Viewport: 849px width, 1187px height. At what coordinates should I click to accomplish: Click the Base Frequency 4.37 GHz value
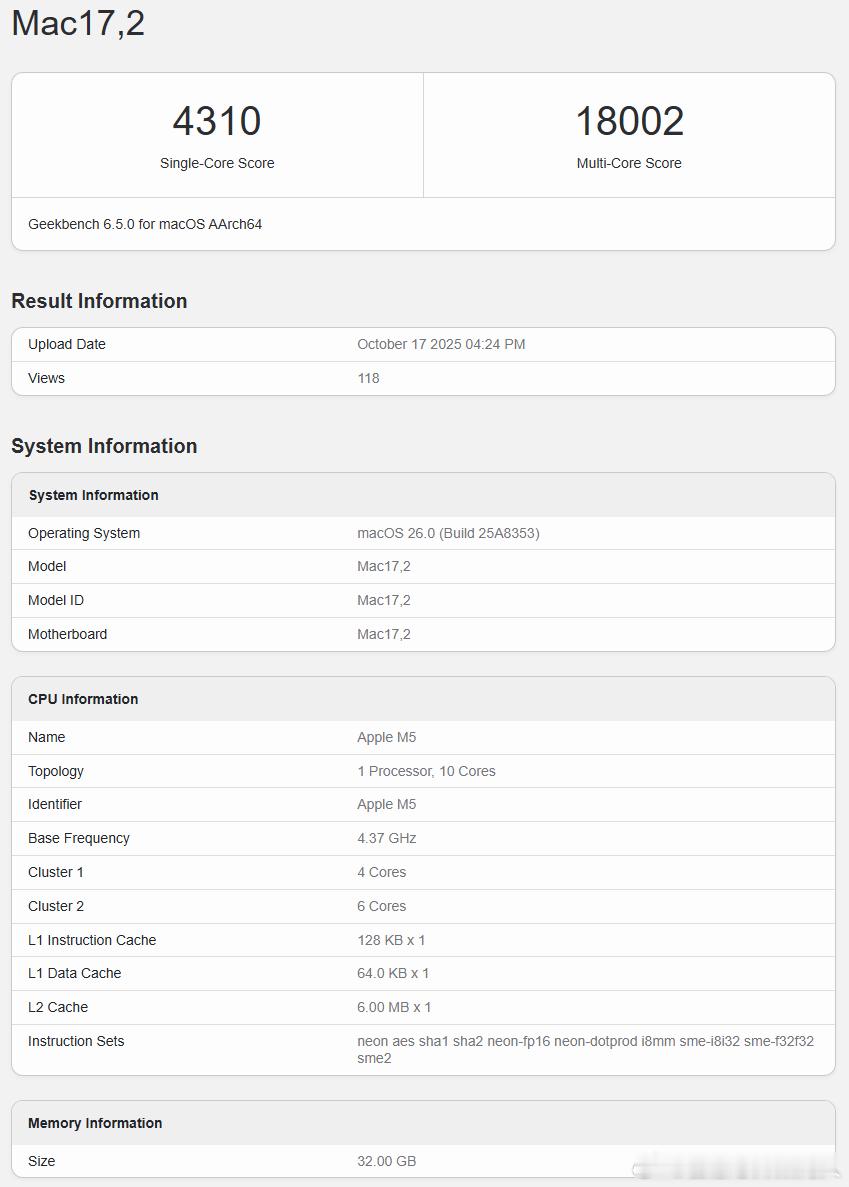click(386, 838)
